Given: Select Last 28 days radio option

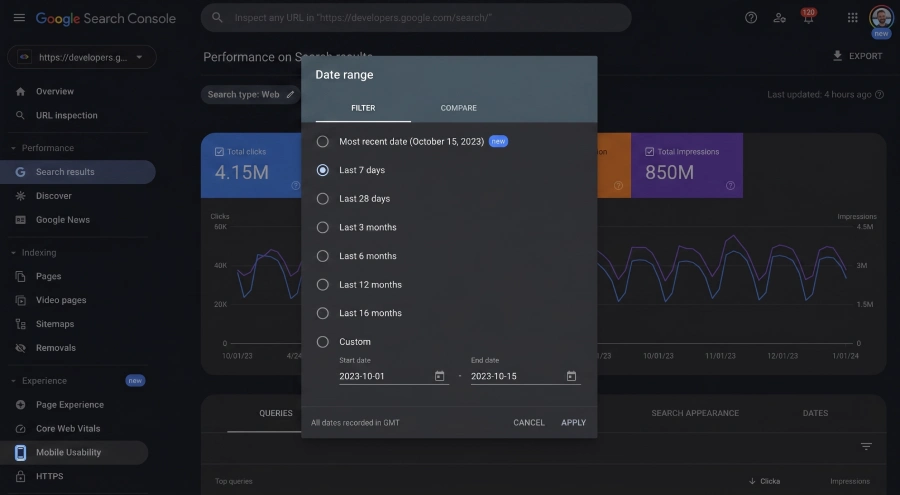Looking at the screenshot, I should 323,199.
